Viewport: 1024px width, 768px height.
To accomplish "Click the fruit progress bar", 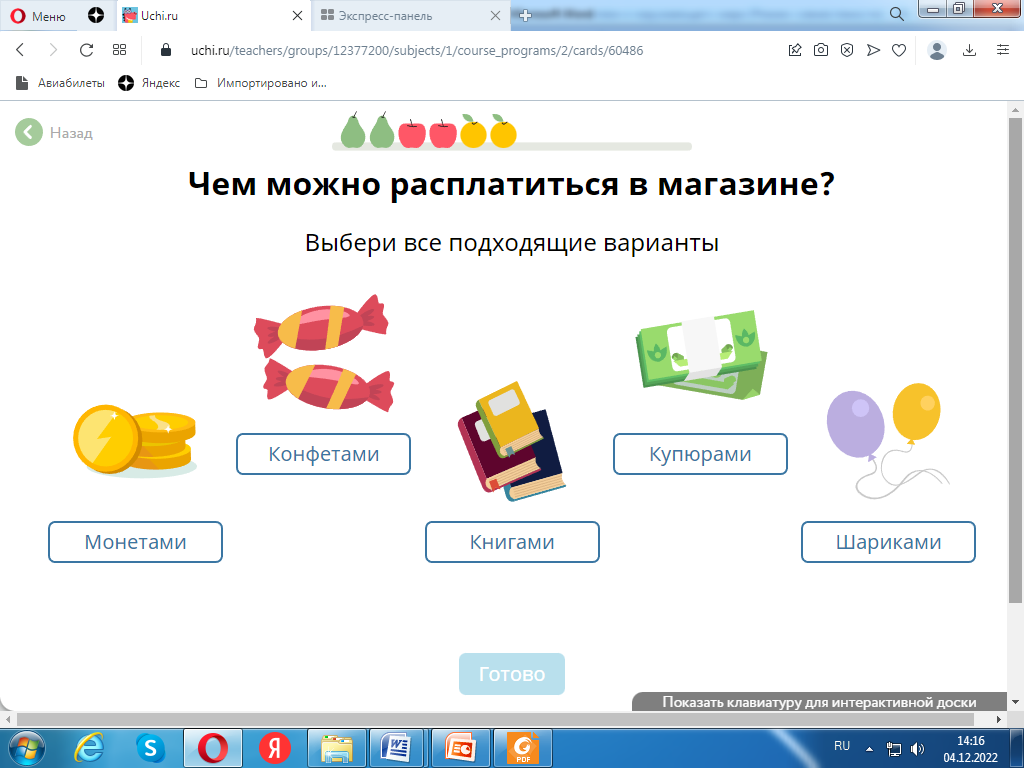I will (511, 146).
